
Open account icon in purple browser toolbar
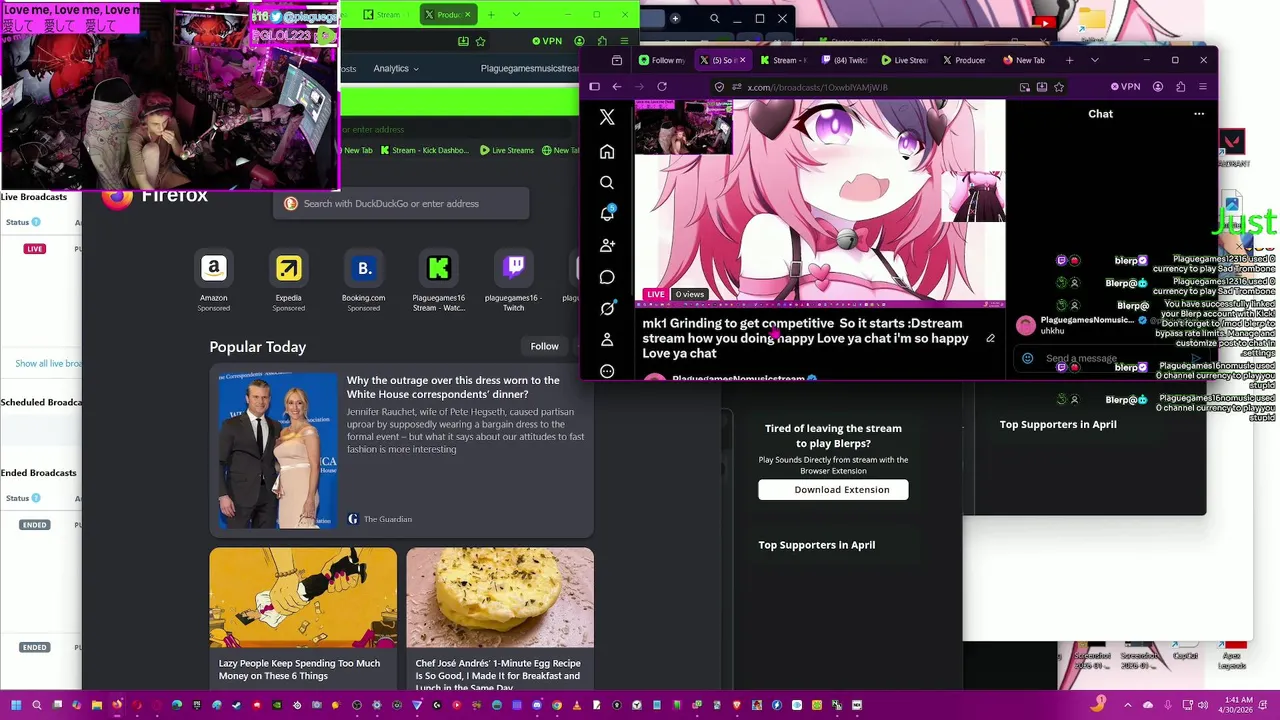1158,87
